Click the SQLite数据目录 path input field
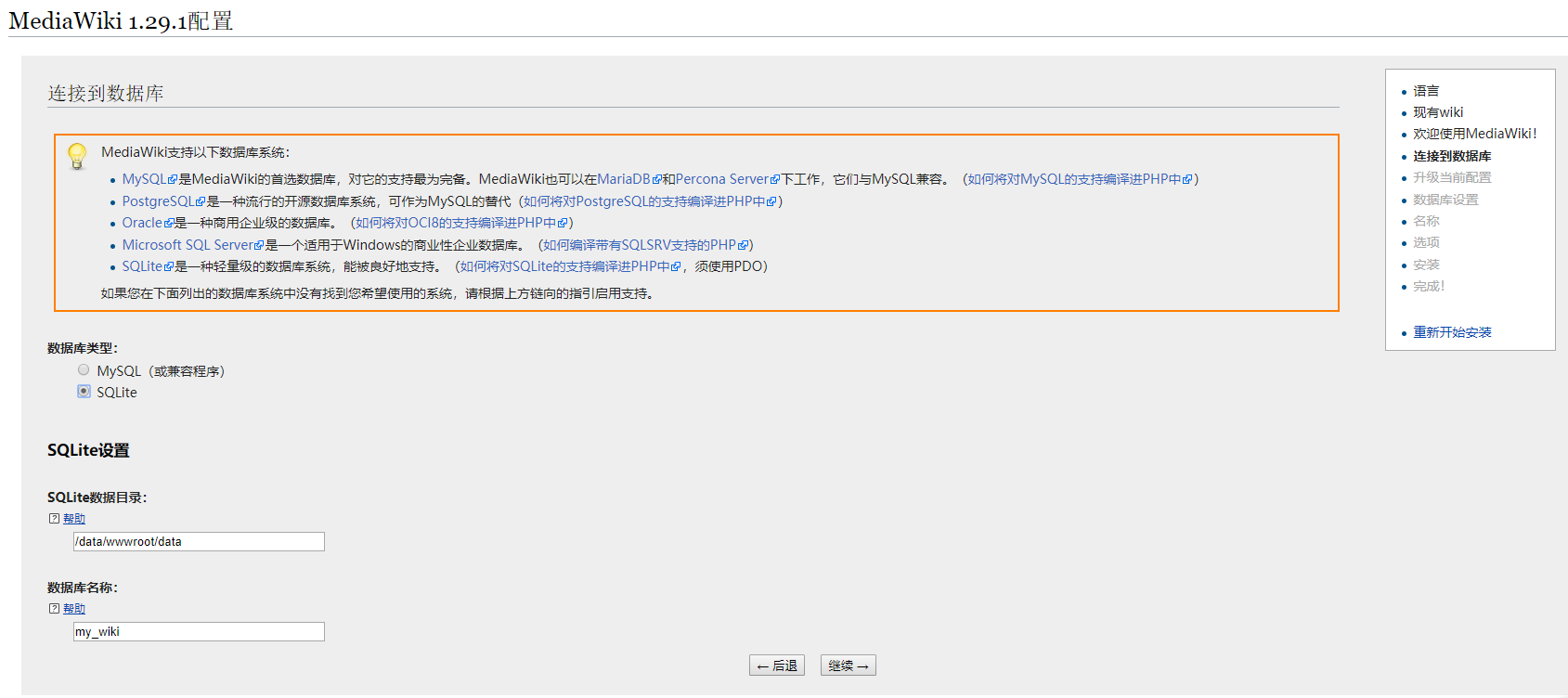Screen dimensions: 1568x698 [x=199, y=541]
